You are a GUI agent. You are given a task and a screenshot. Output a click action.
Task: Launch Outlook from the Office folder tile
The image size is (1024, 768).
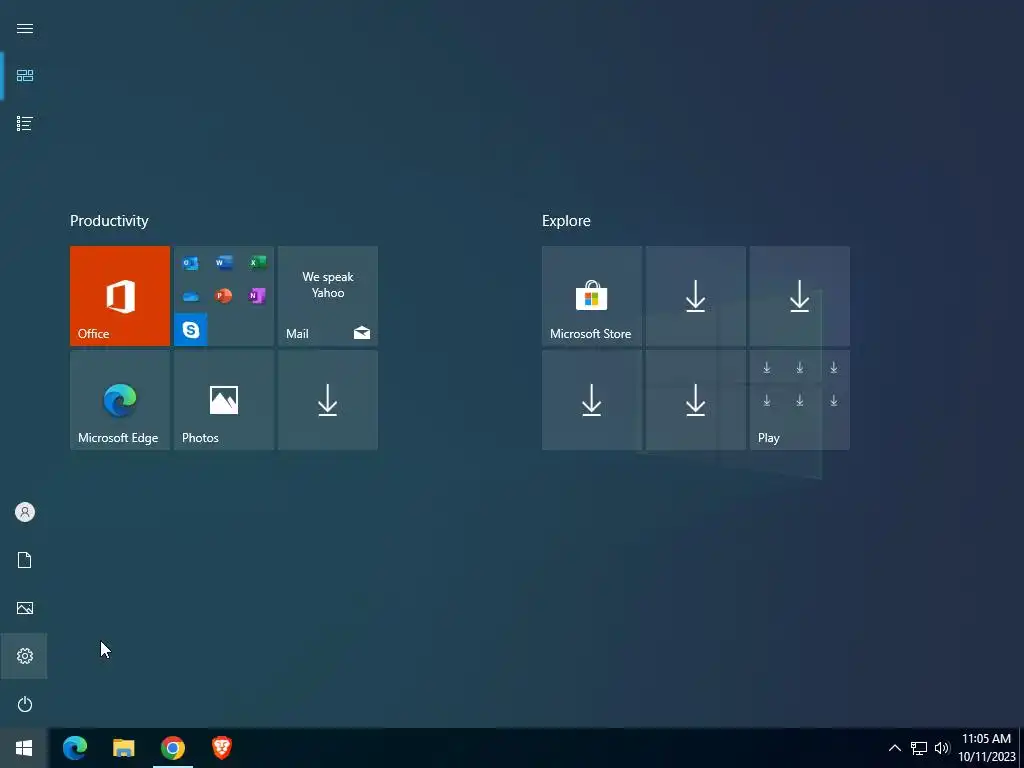click(191, 263)
